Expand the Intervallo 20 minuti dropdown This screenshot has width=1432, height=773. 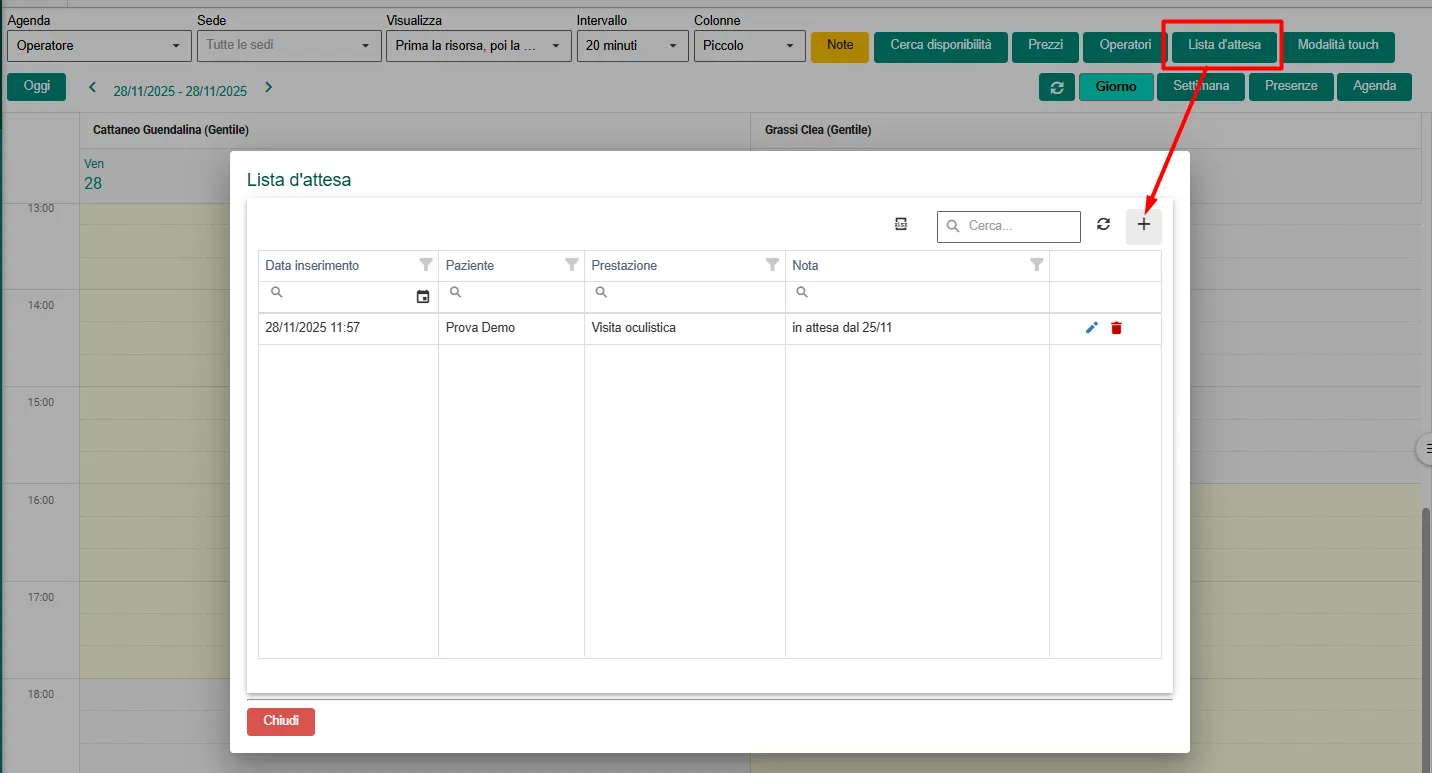(x=632, y=46)
